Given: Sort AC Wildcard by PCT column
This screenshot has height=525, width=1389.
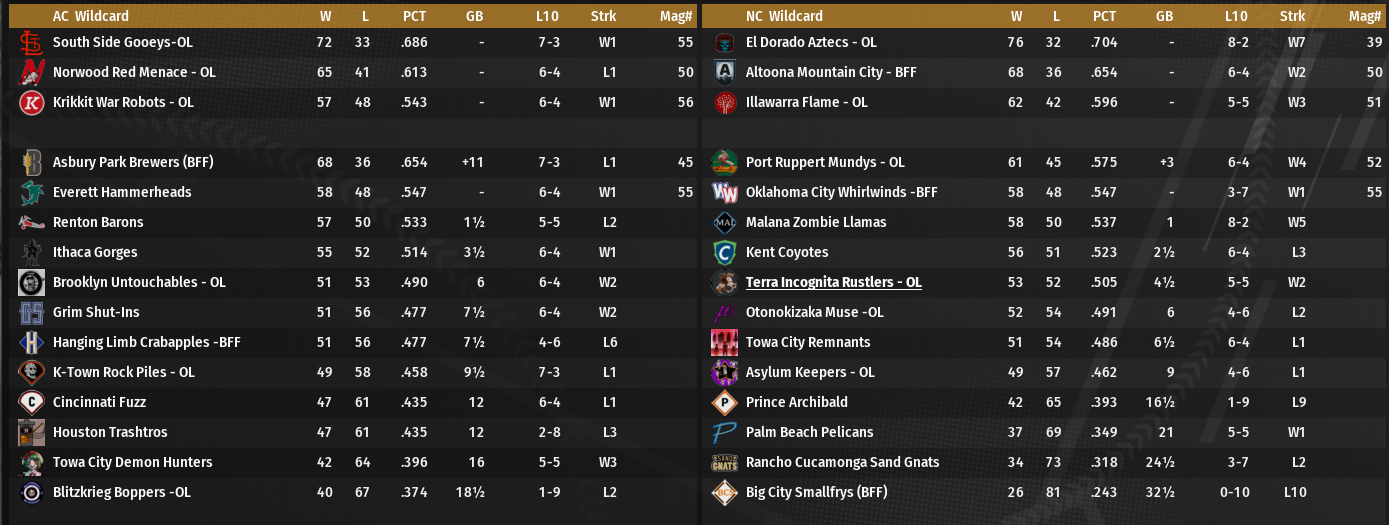Looking at the screenshot, I should coord(415,16).
